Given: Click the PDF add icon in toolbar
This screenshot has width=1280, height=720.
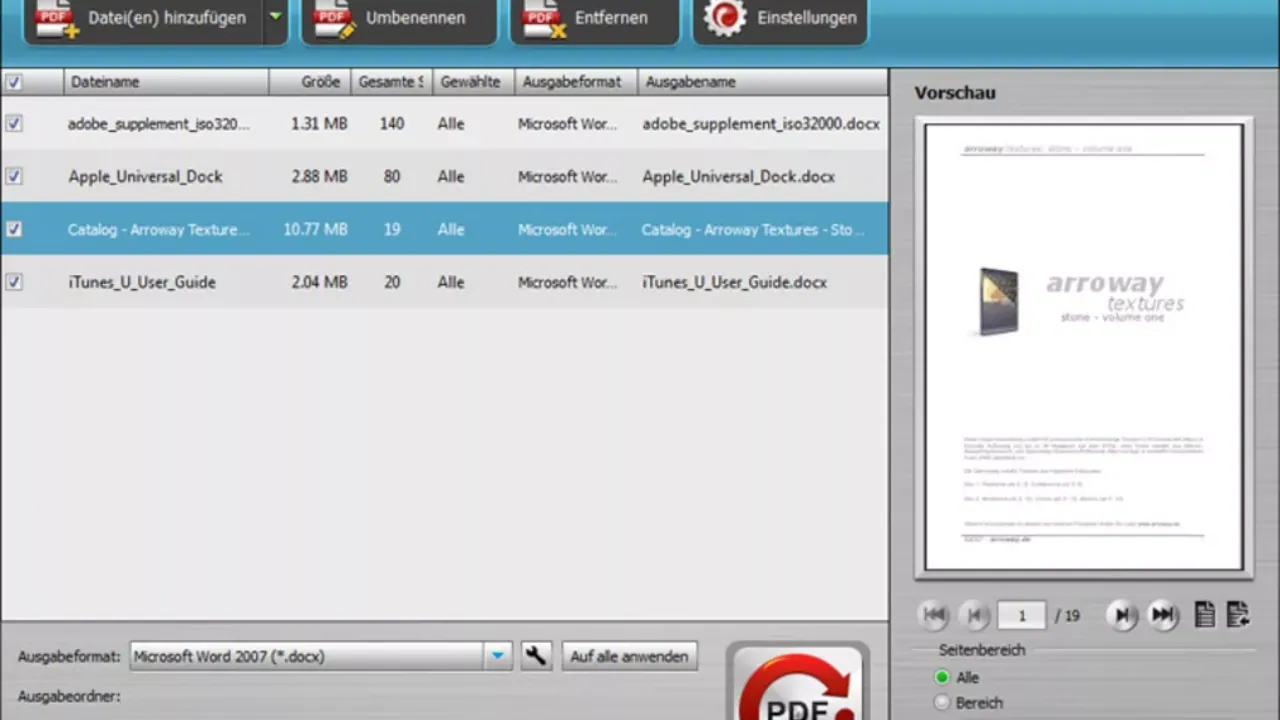Looking at the screenshot, I should click(x=56, y=18).
